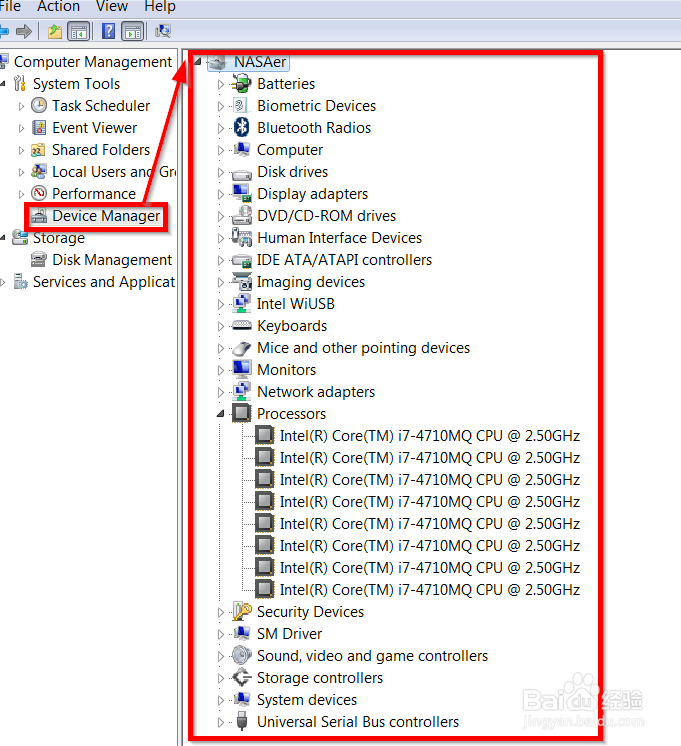
Task: Expand the Batteries category arrow
Action: point(220,84)
